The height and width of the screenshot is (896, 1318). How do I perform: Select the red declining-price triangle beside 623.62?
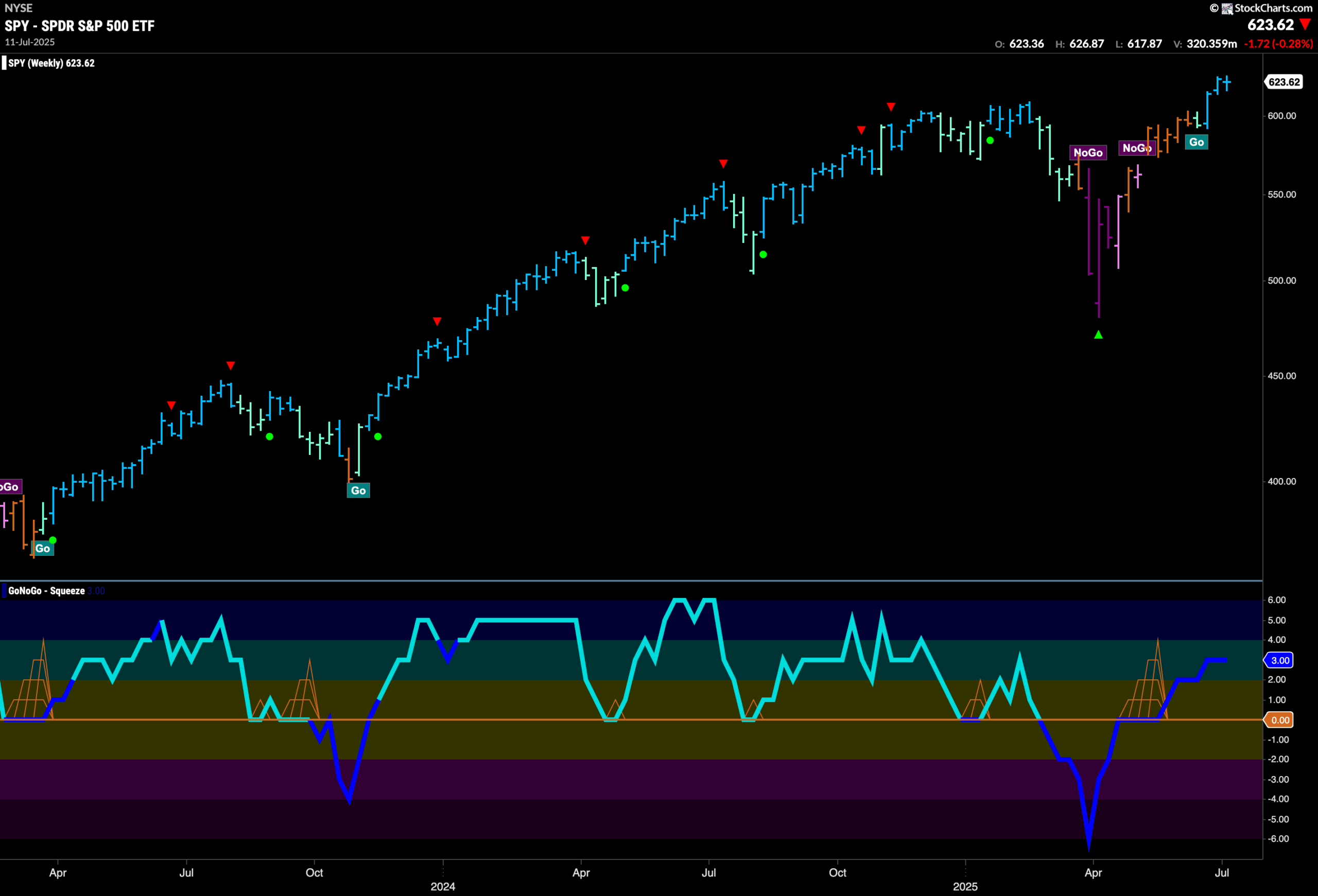tap(1306, 25)
